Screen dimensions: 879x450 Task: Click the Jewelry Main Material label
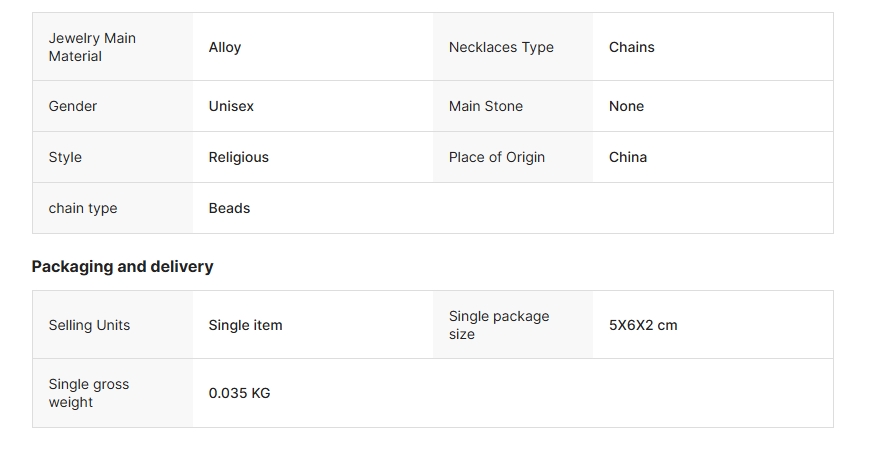(92, 47)
